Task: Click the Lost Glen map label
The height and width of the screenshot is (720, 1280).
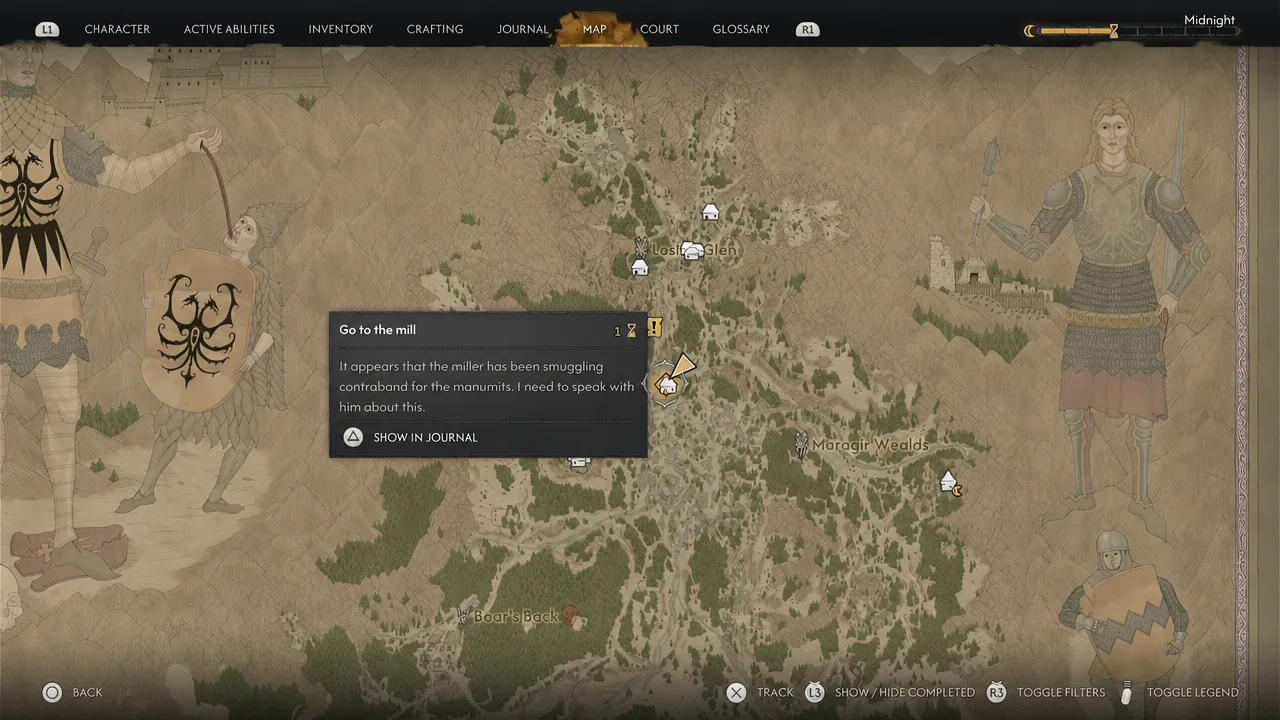Action: tap(694, 250)
